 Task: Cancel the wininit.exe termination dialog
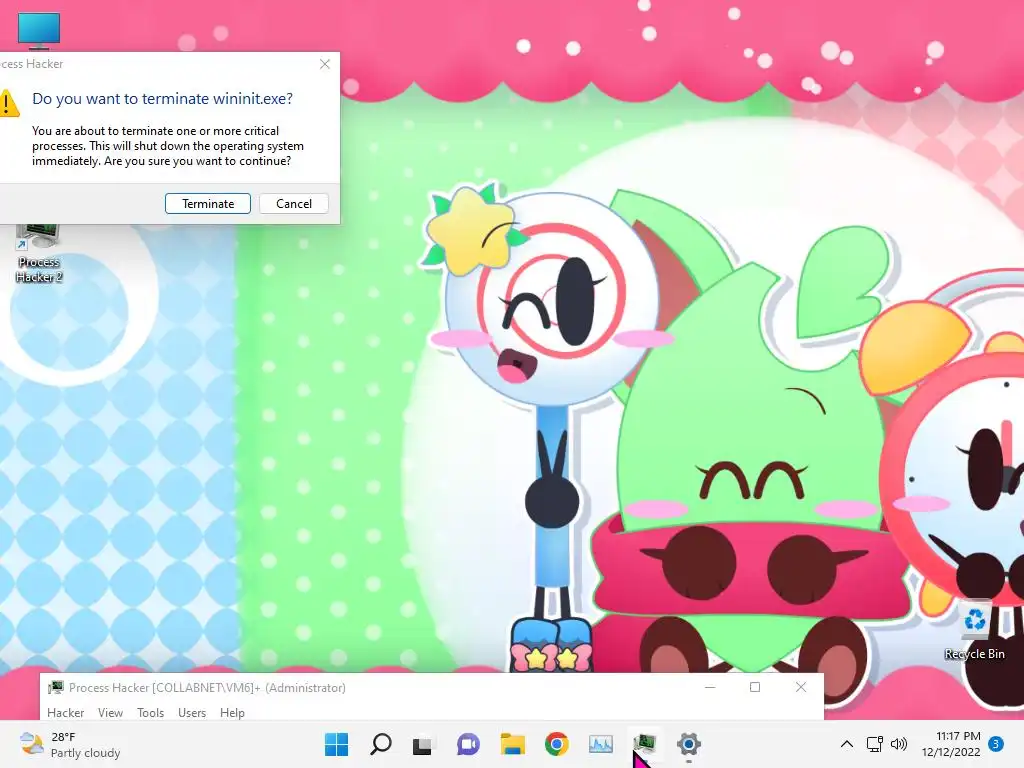pyautogui.click(x=294, y=204)
